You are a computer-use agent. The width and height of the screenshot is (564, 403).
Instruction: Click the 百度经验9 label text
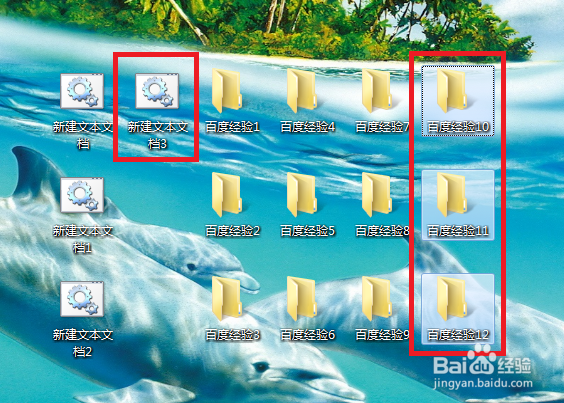tap(382, 335)
